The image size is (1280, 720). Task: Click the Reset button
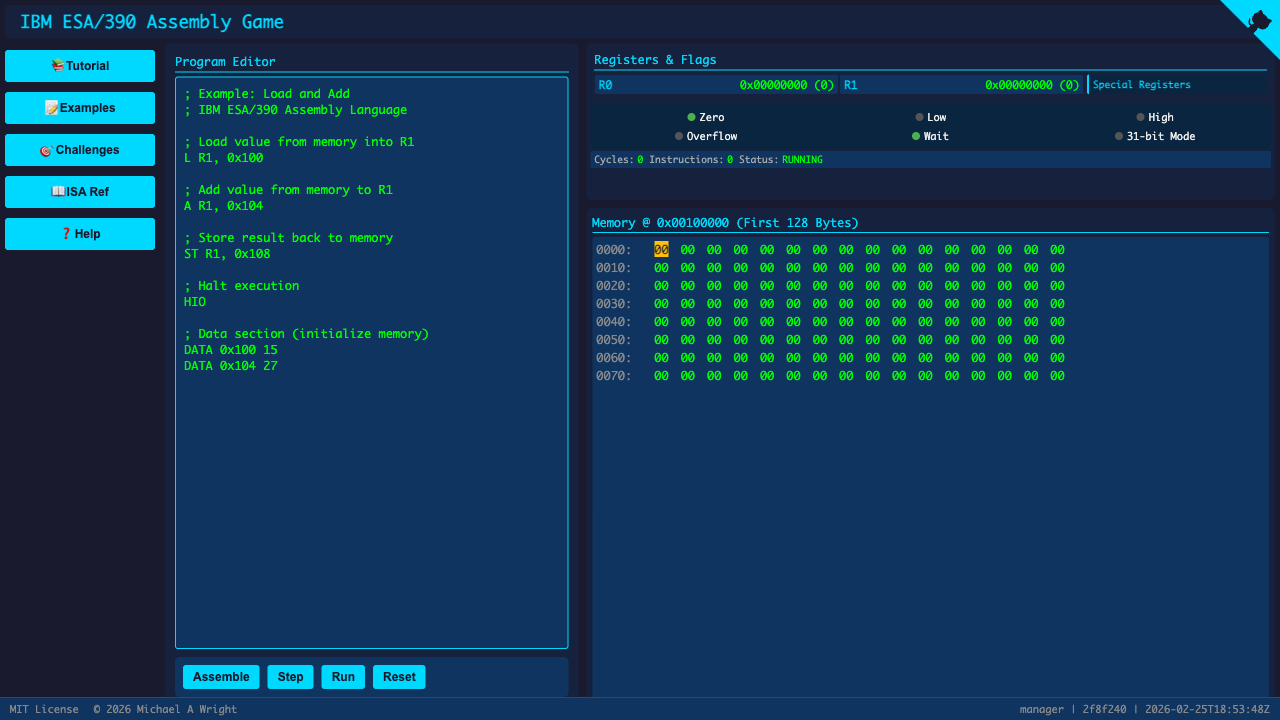tap(399, 677)
